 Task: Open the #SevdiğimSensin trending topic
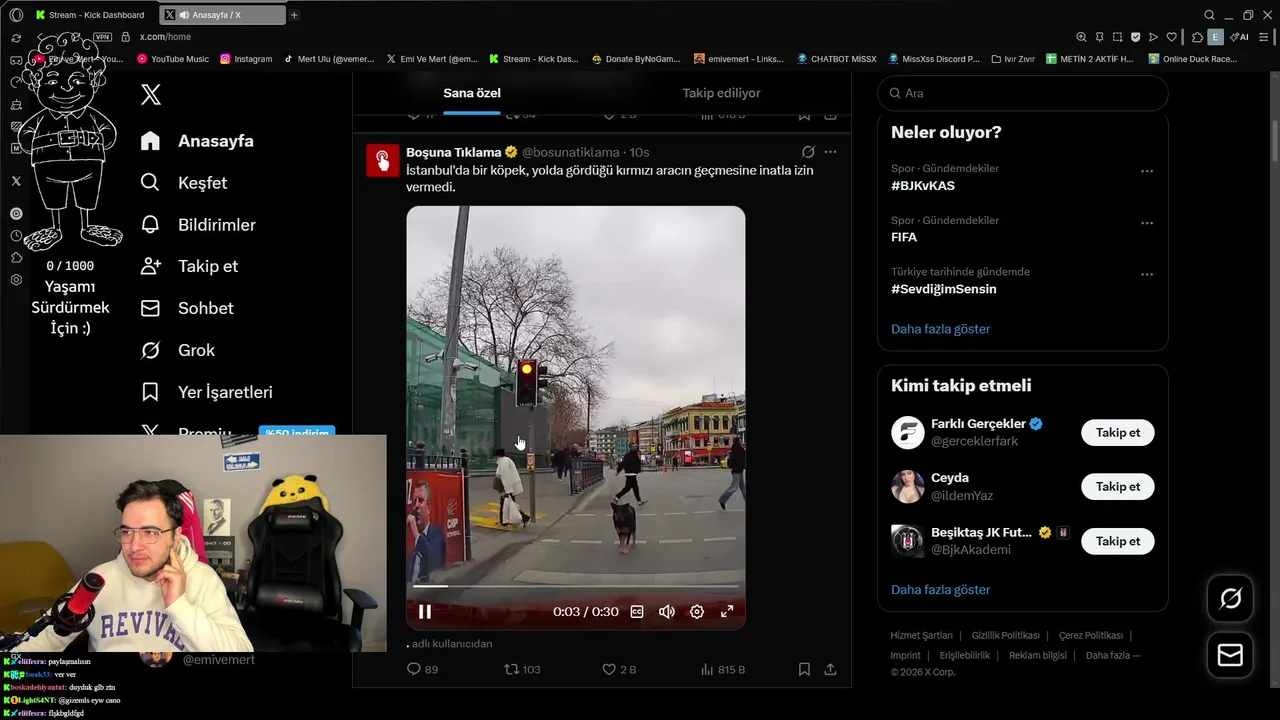pos(944,289)
